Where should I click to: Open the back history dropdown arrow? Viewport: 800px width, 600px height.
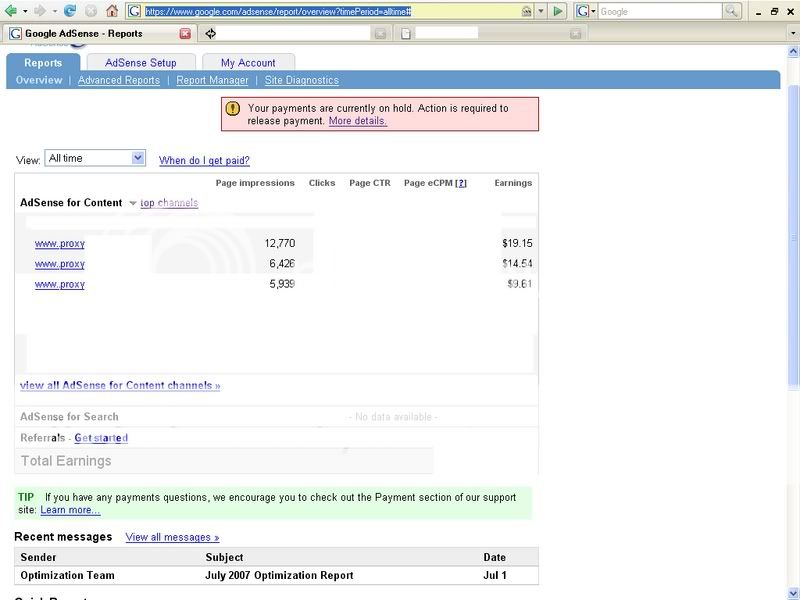pyautogui.click(x=24, y=11)
